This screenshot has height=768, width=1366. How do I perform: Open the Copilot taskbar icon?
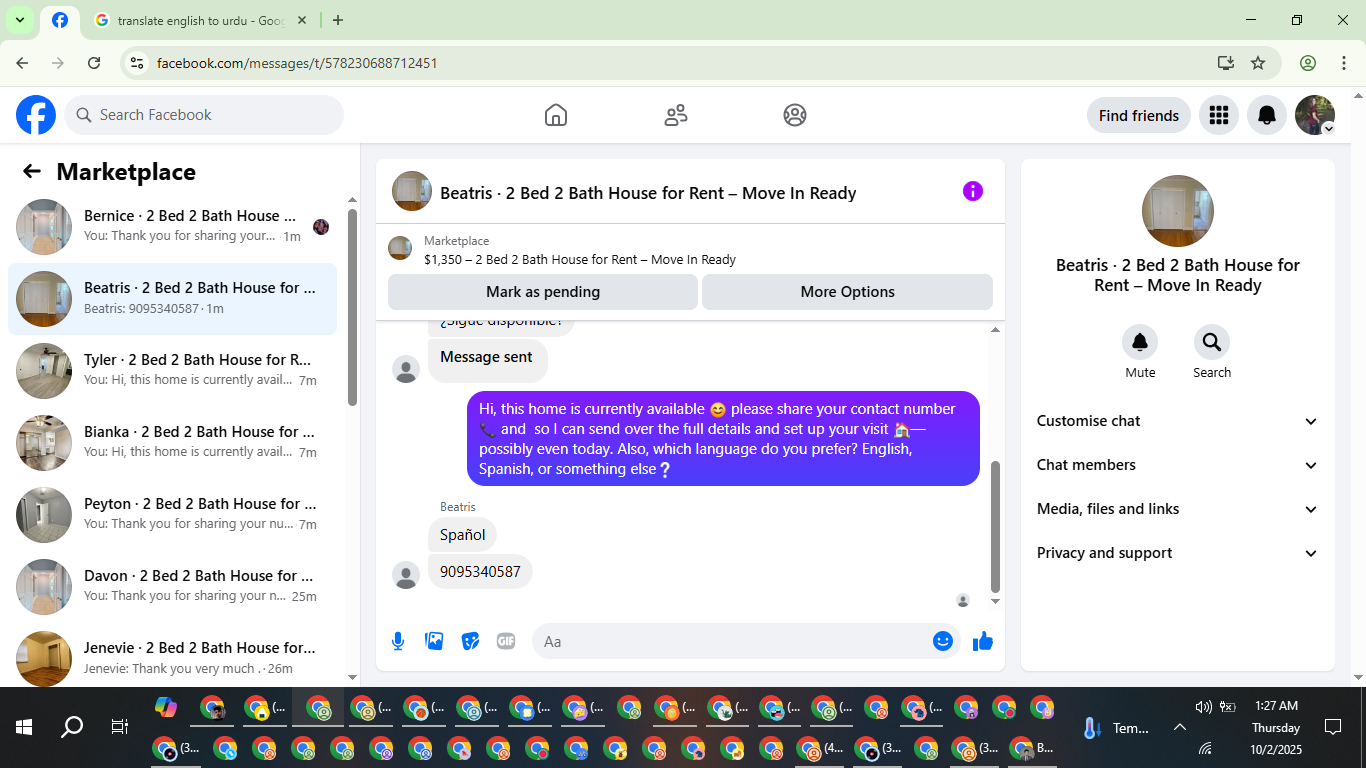click(x=166, y=707)
